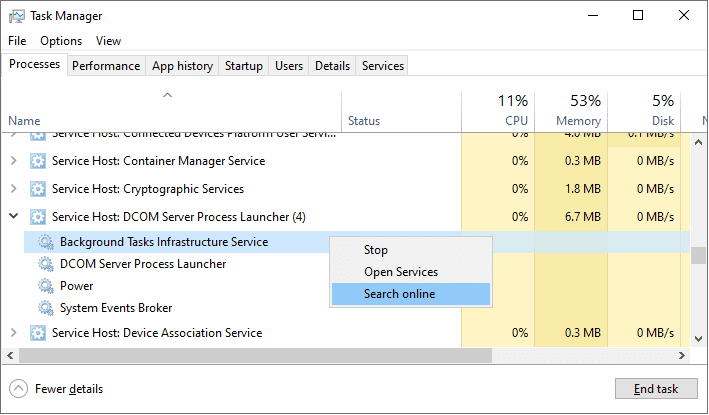Open the Options menu
This screenshot has width=709, height=415.
[x=61, y=41]
